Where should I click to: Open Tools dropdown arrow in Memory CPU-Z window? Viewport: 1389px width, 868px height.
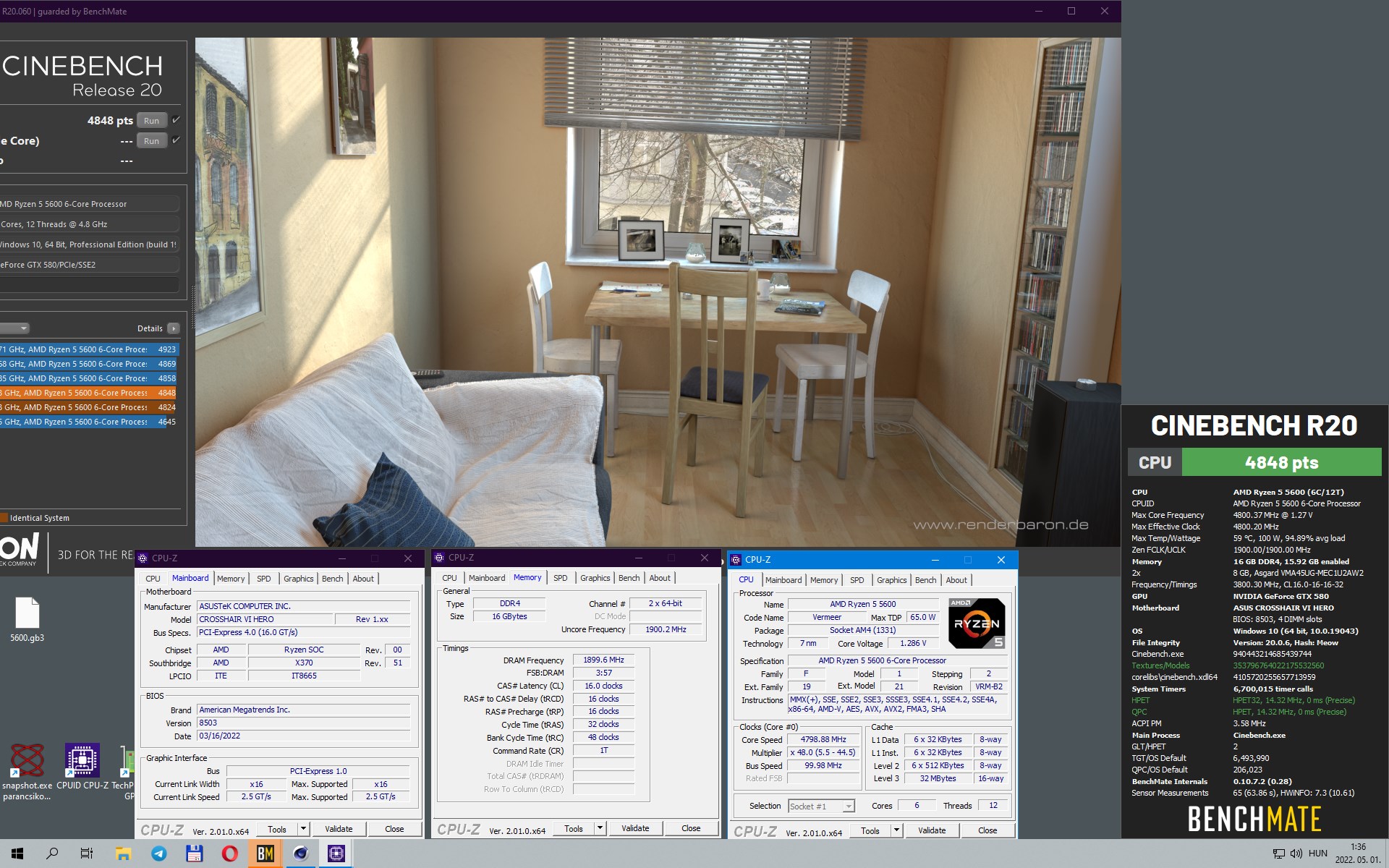[x=600, y=828]
